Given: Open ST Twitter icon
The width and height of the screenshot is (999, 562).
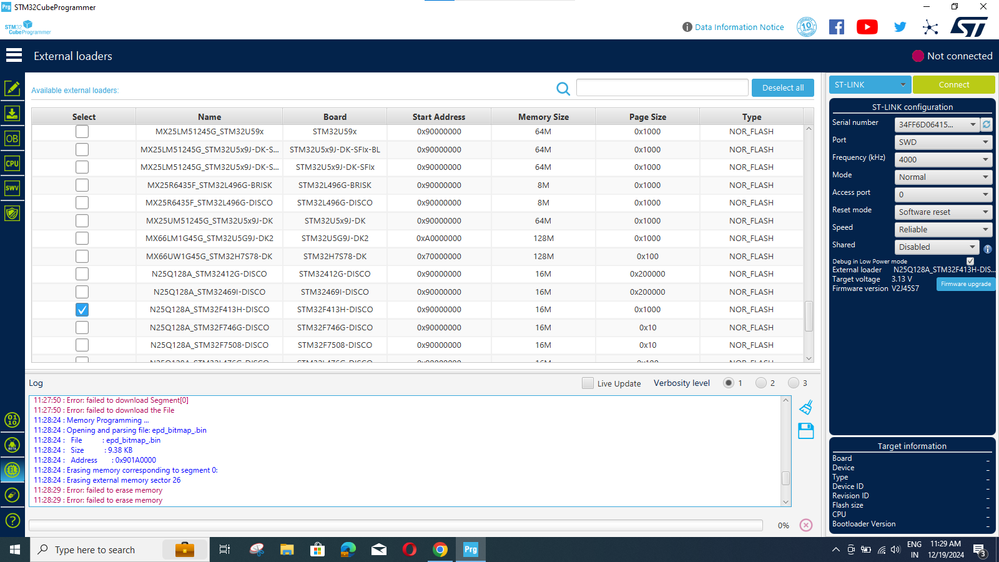Looking at the screenshot, I should point(900,27).
